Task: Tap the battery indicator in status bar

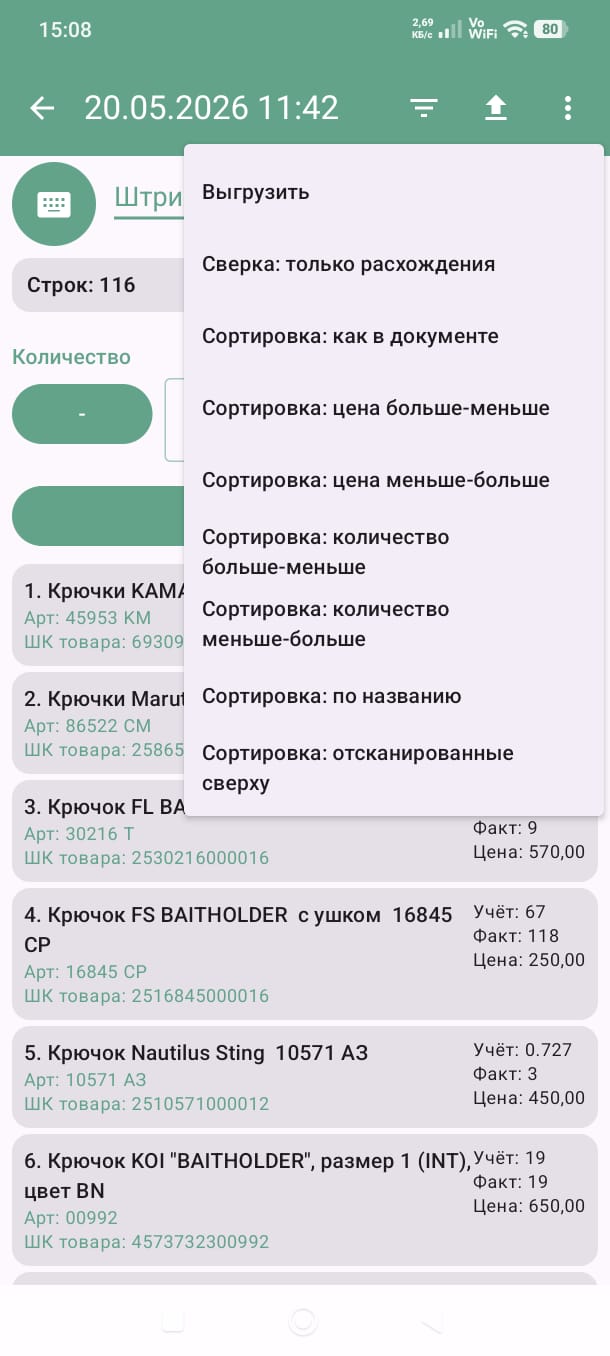Action: (550, 29)
